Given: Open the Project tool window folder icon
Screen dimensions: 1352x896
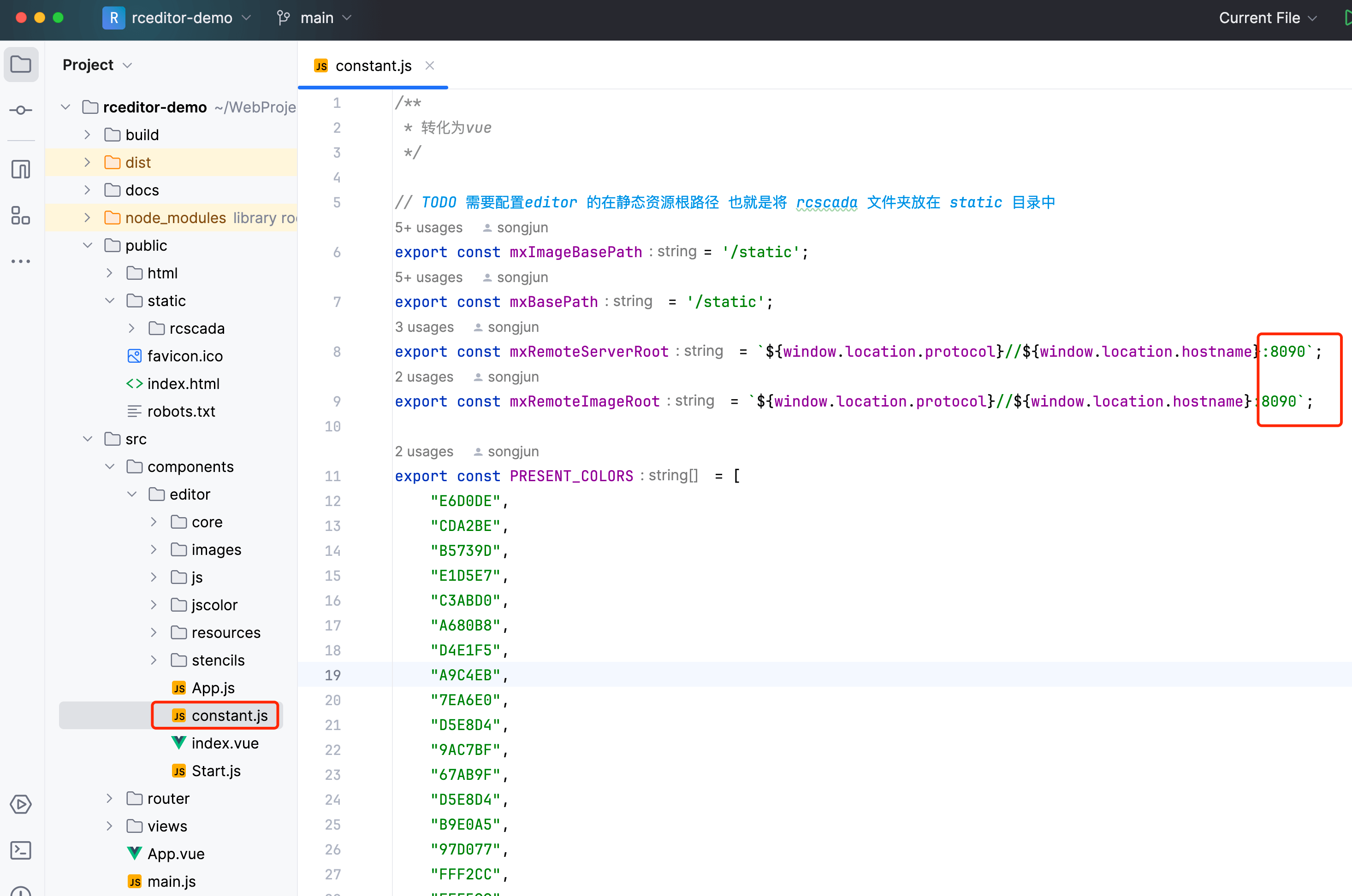Looking at the screenshot, I should [21, 64].
